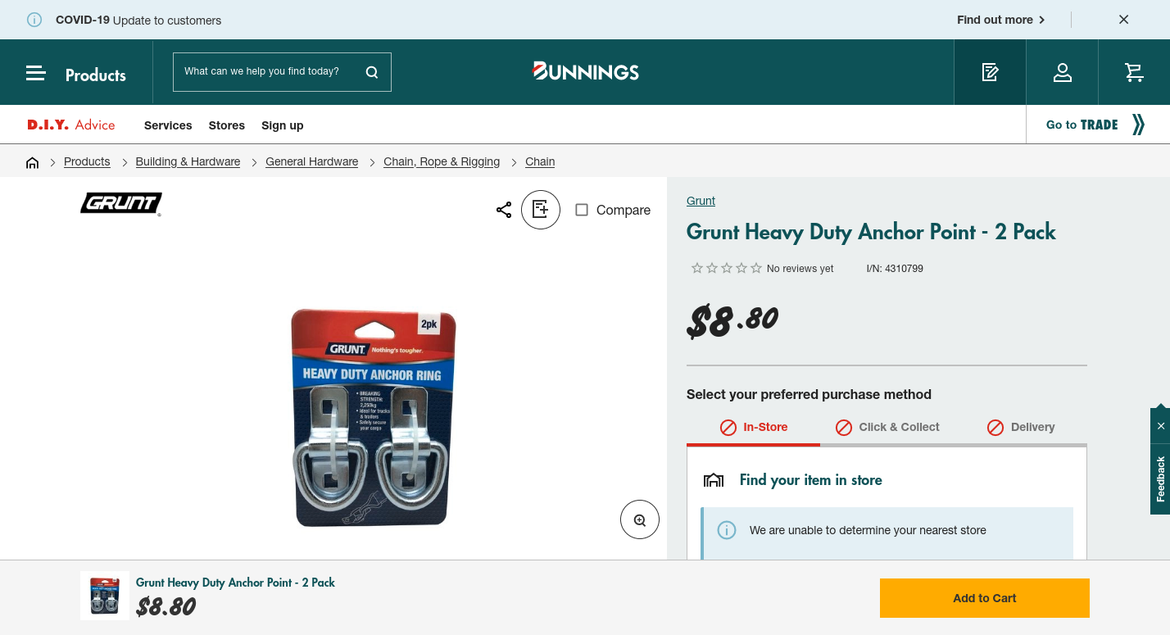Expand the Find out more banner link
The width and height of the screenshot is (1170, 635).
(x=996, y=19)
